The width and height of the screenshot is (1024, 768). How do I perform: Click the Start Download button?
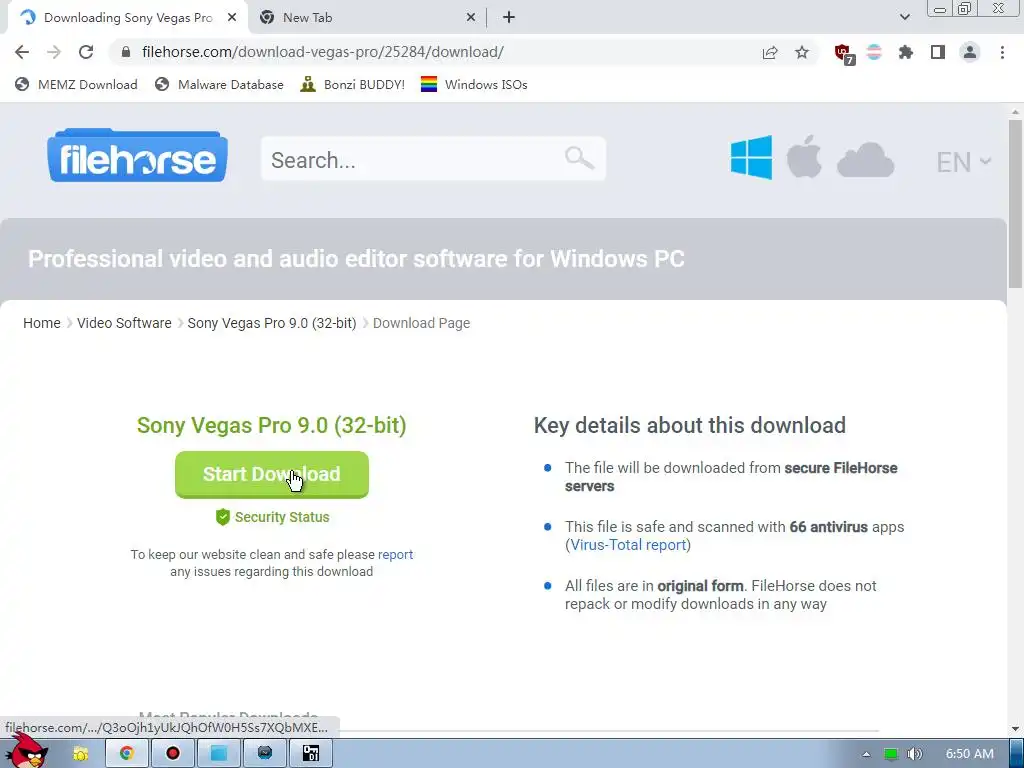tap(272, 474)
